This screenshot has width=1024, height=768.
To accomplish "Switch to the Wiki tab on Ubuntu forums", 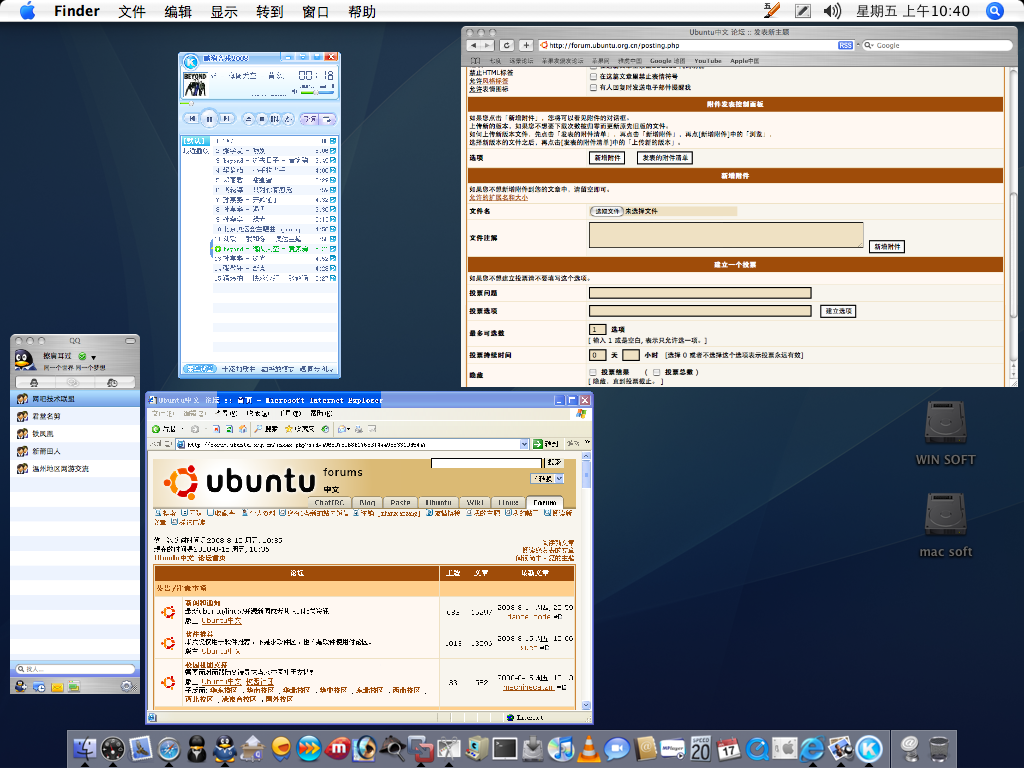I will coord(475,502).
